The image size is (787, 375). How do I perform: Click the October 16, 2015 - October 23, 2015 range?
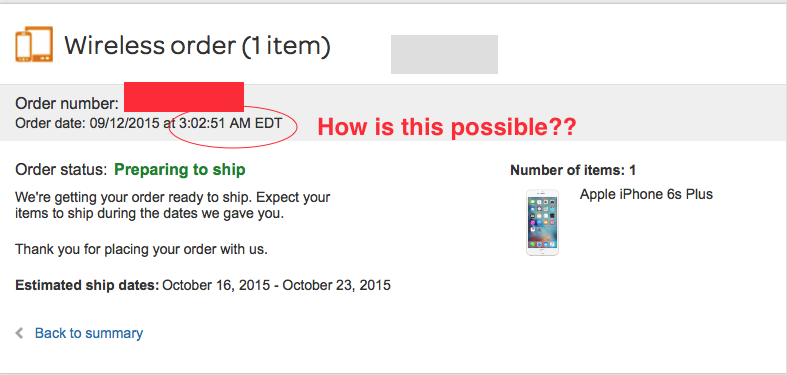pyautogui.click(x=277, y=286)
